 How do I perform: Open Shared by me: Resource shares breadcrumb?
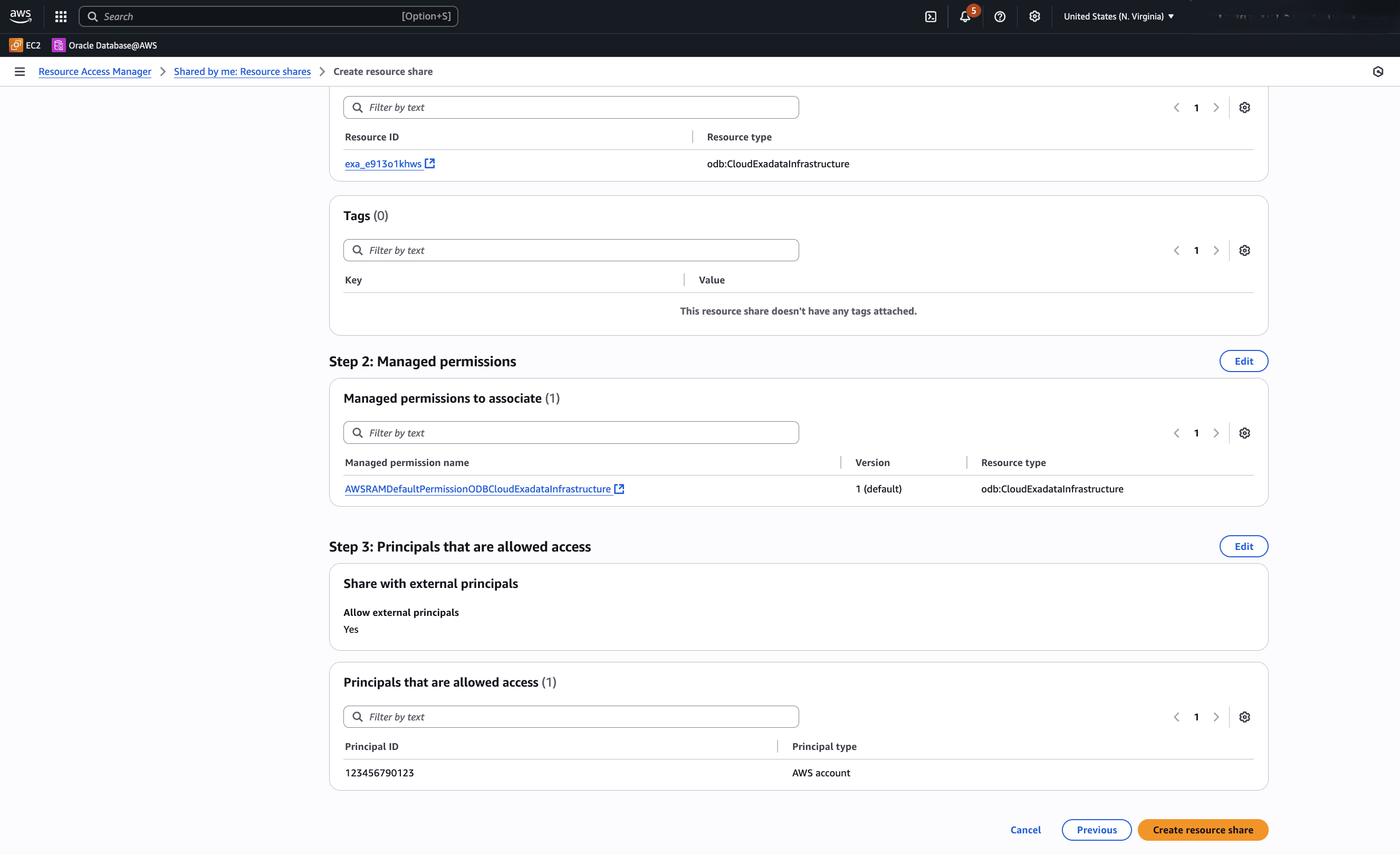point(242,72)
